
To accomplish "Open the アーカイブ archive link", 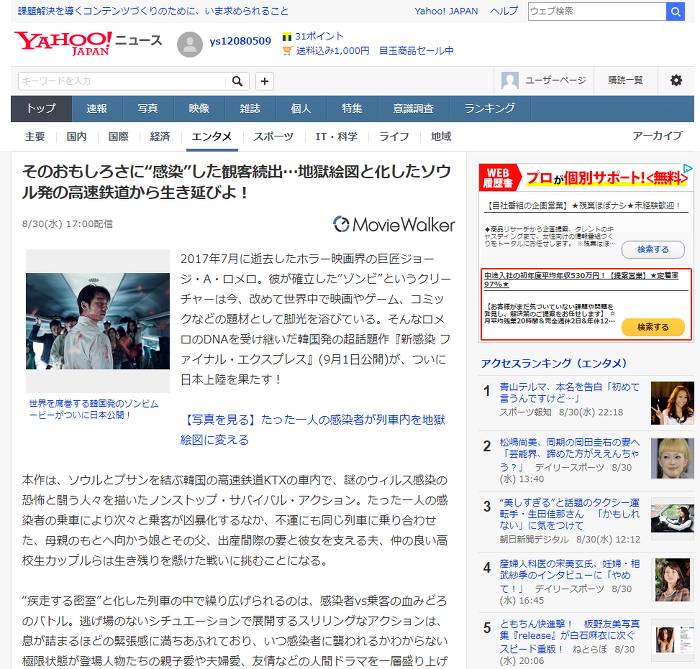I will [657, 136].
